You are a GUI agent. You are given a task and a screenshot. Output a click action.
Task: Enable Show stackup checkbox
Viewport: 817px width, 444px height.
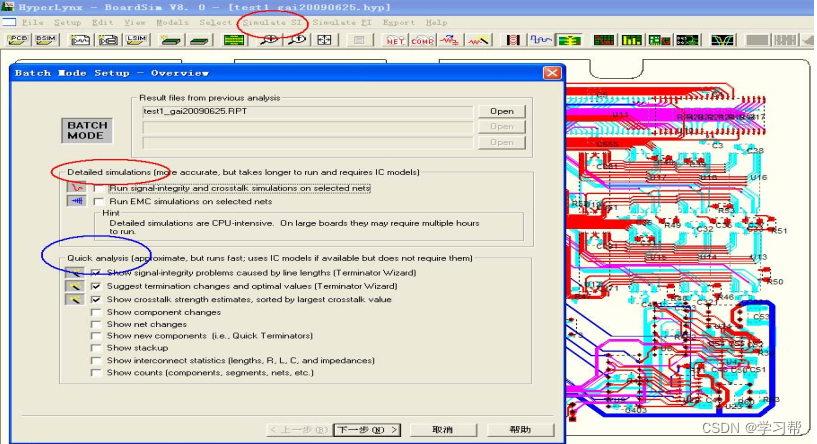tap(96, 348)
